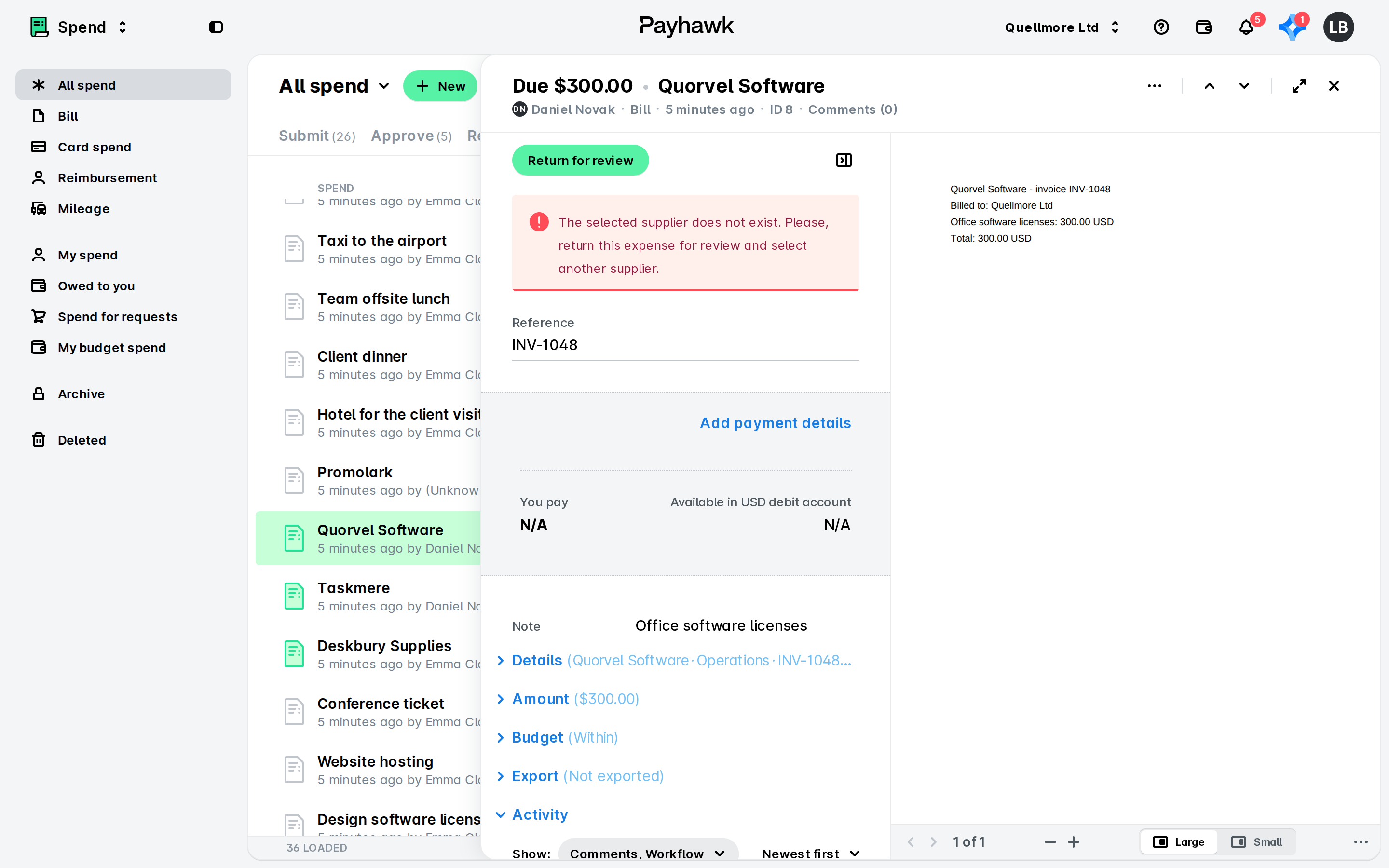Open the All spend heading dropdown
The image size is (1389, 868).
pyautogui.click(x=334, y=86)
